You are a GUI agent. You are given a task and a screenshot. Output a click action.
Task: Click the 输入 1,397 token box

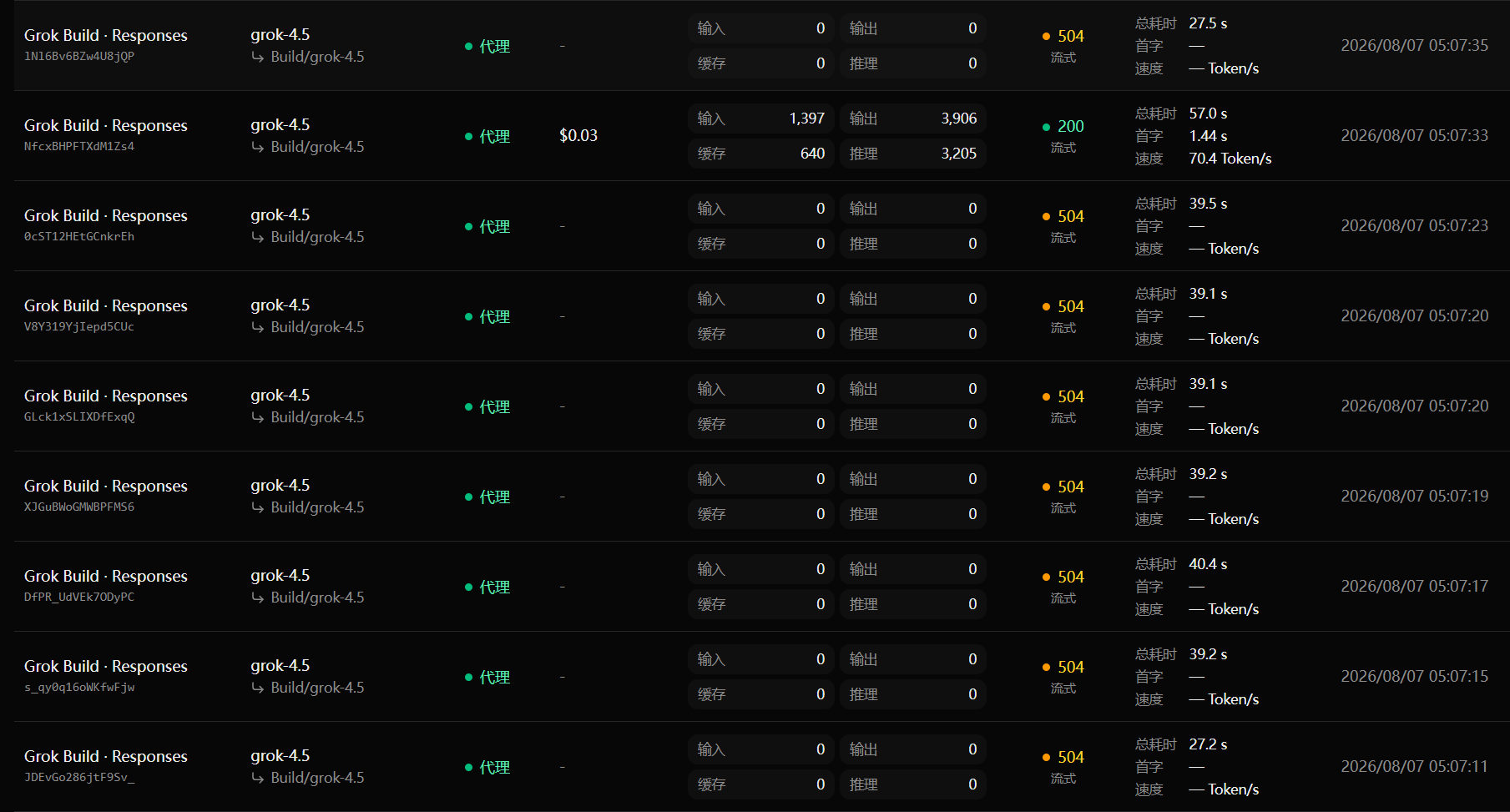[761, 119]
